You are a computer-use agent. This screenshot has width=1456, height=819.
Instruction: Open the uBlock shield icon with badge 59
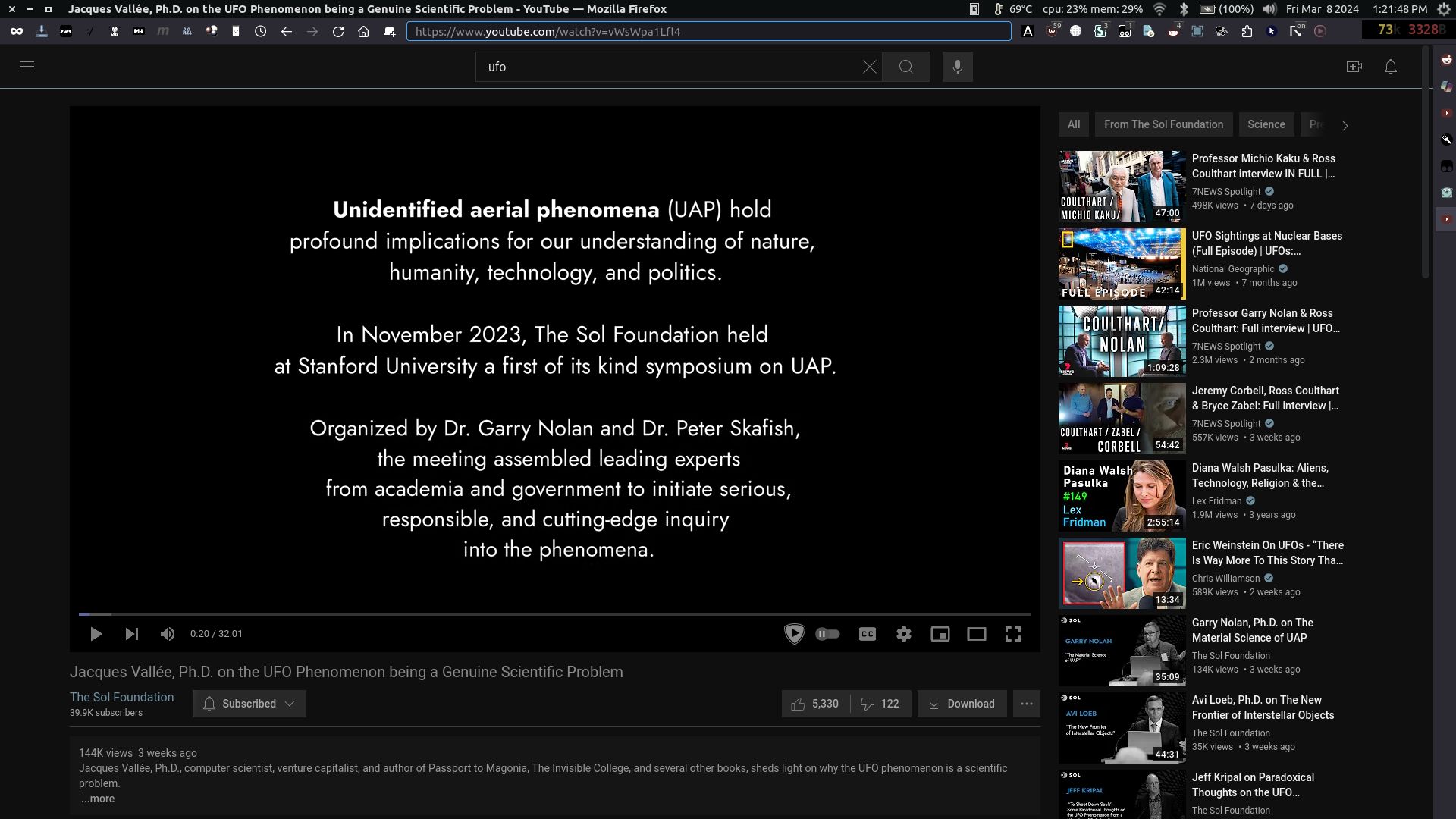click(x=1053, y=30)
